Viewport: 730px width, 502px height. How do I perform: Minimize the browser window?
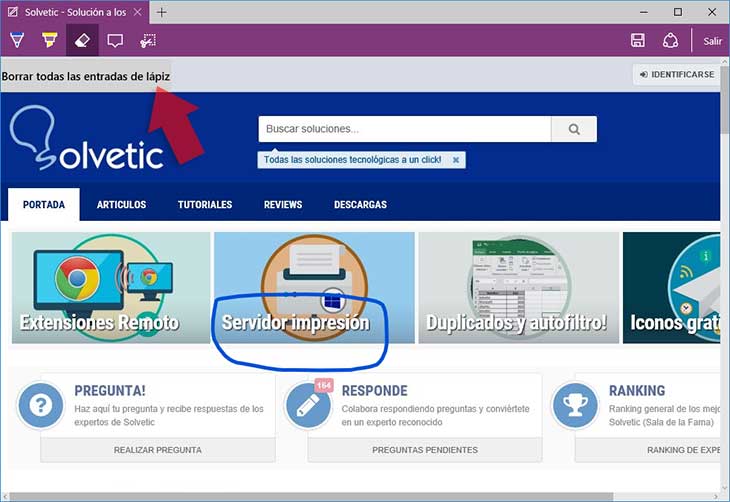(644, 12)
